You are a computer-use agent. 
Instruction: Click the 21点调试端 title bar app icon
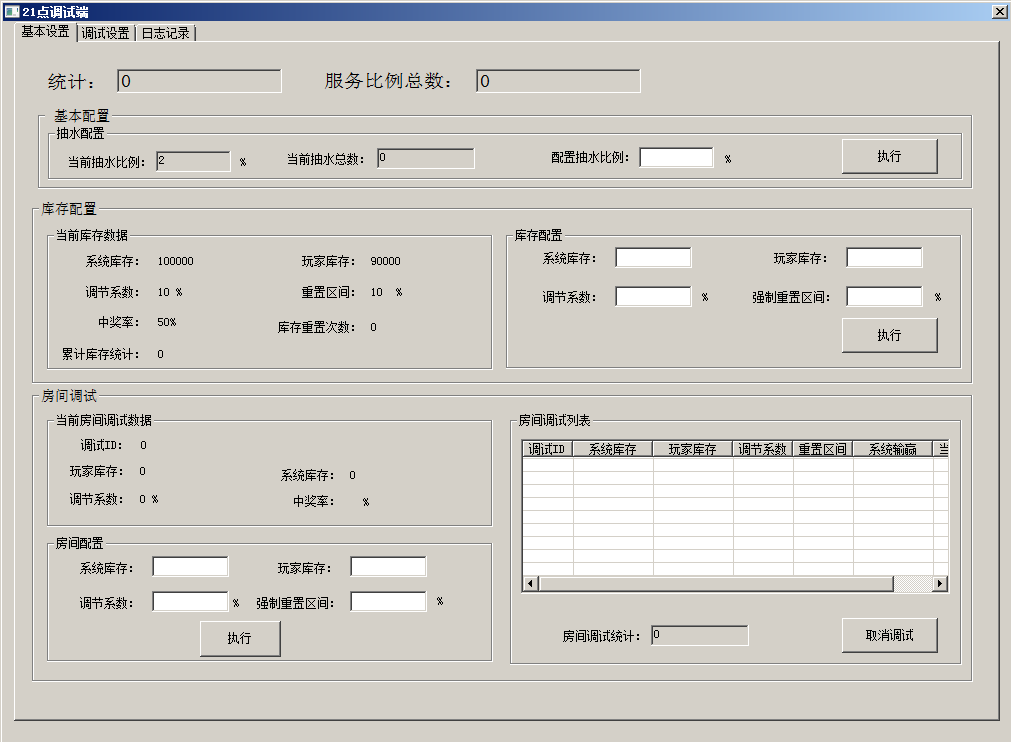click(11, 11)
